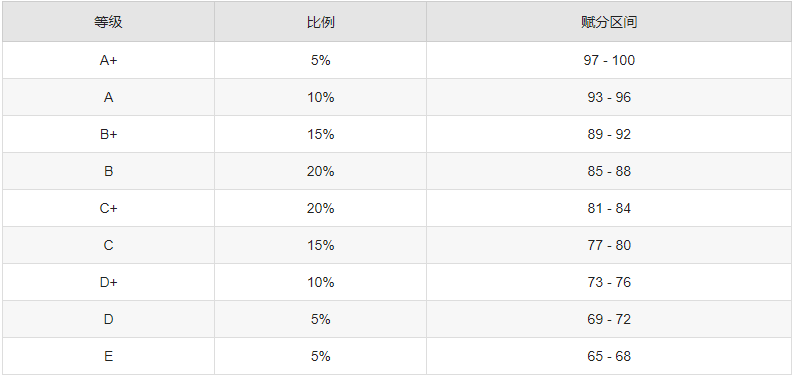Select the 69 - 72 score range
The height and width of the screenshot is (377, 794).
[609, 319]
